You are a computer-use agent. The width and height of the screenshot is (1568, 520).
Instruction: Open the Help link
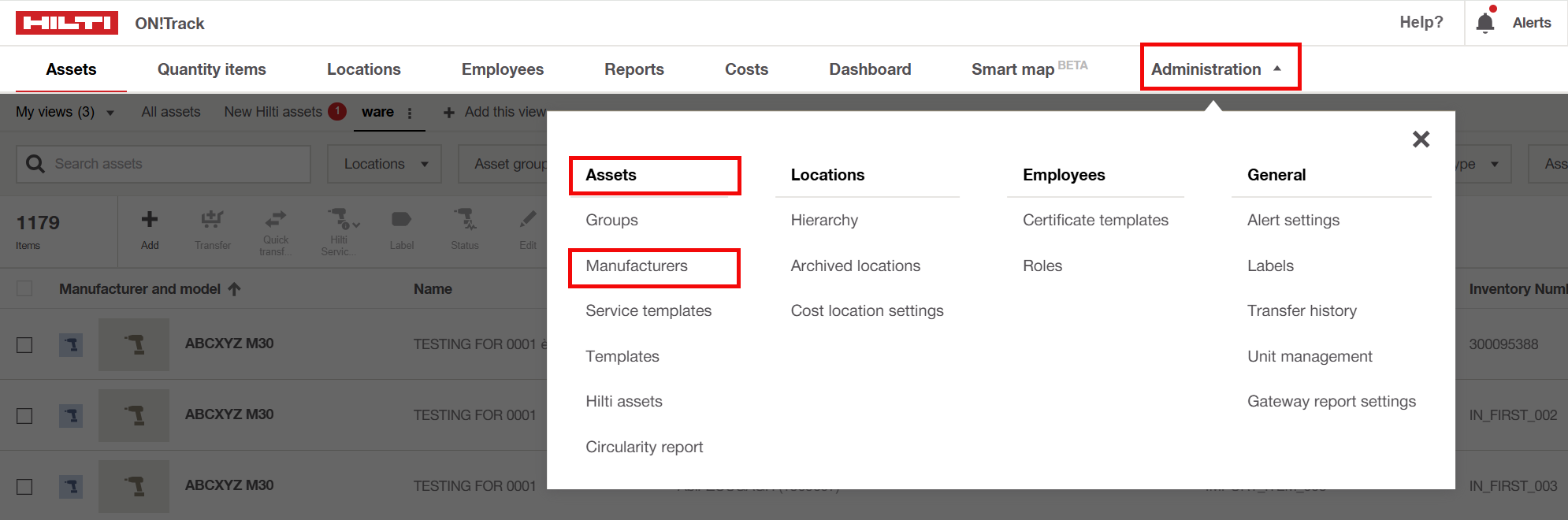(x=1421, y=22)
